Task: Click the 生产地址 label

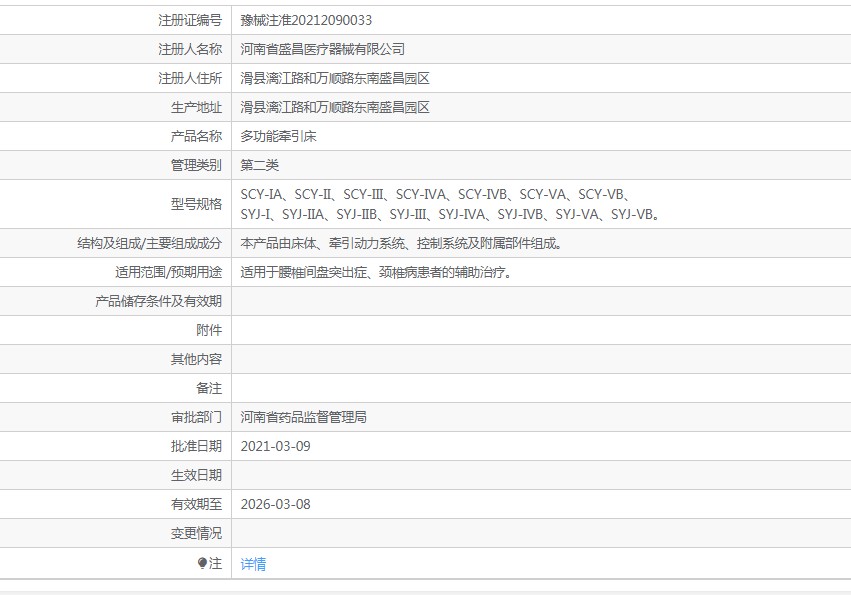Action: [x=196, y=107]
